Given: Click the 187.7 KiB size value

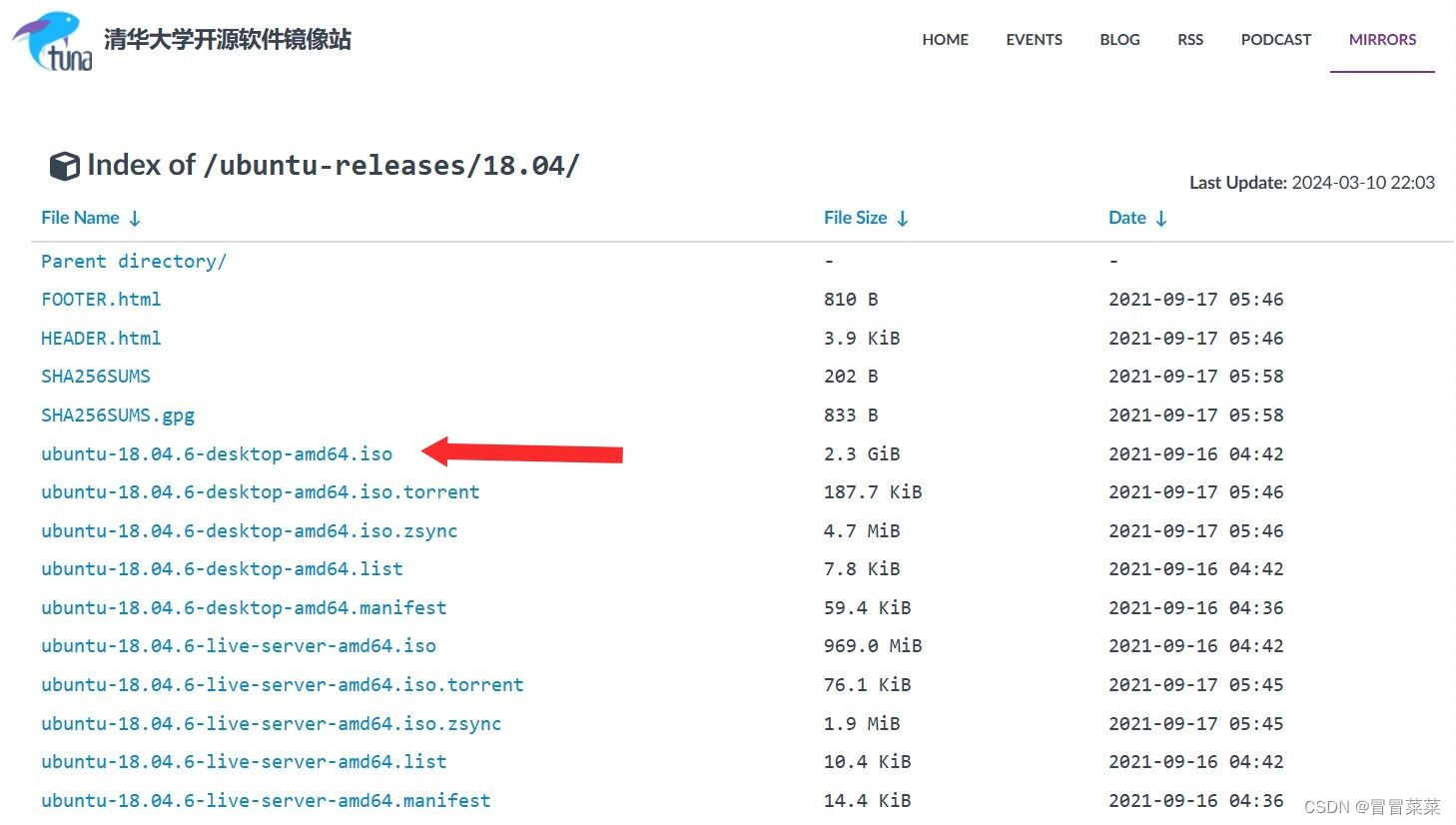Looking at the screenshot, I should (873, 492).
